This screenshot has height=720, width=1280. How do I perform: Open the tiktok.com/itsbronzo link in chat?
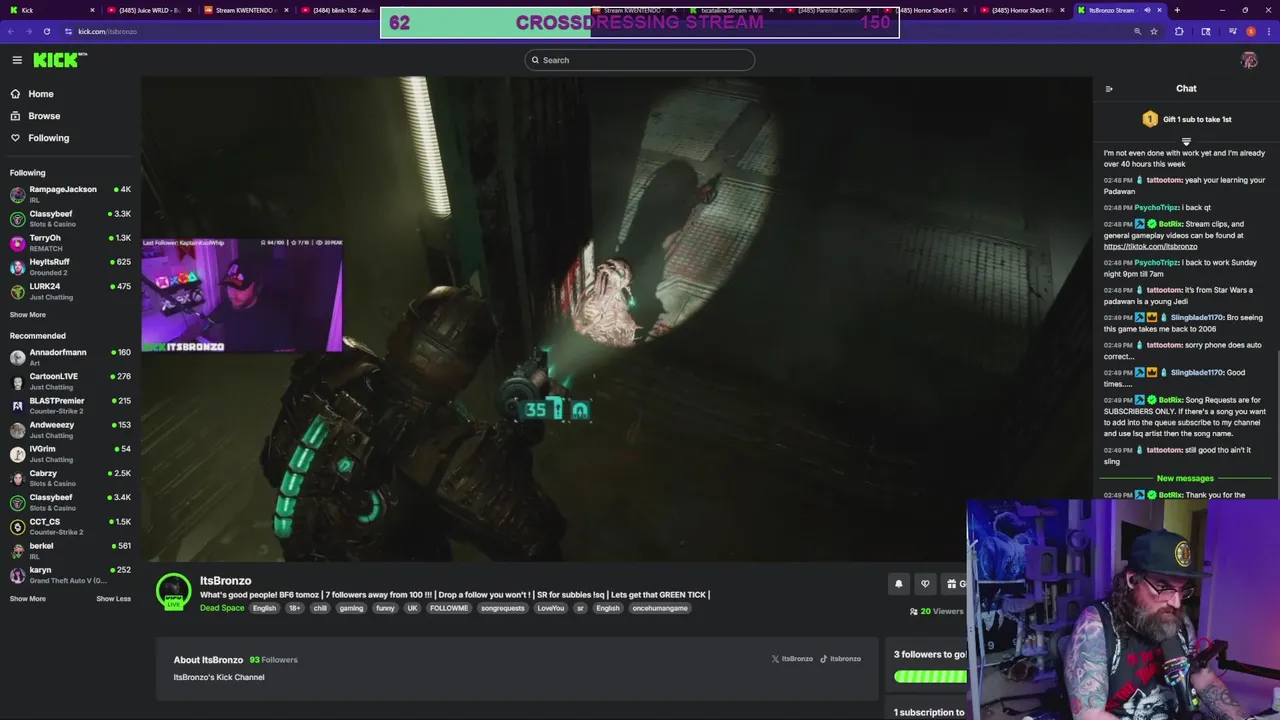(1150, 246)
